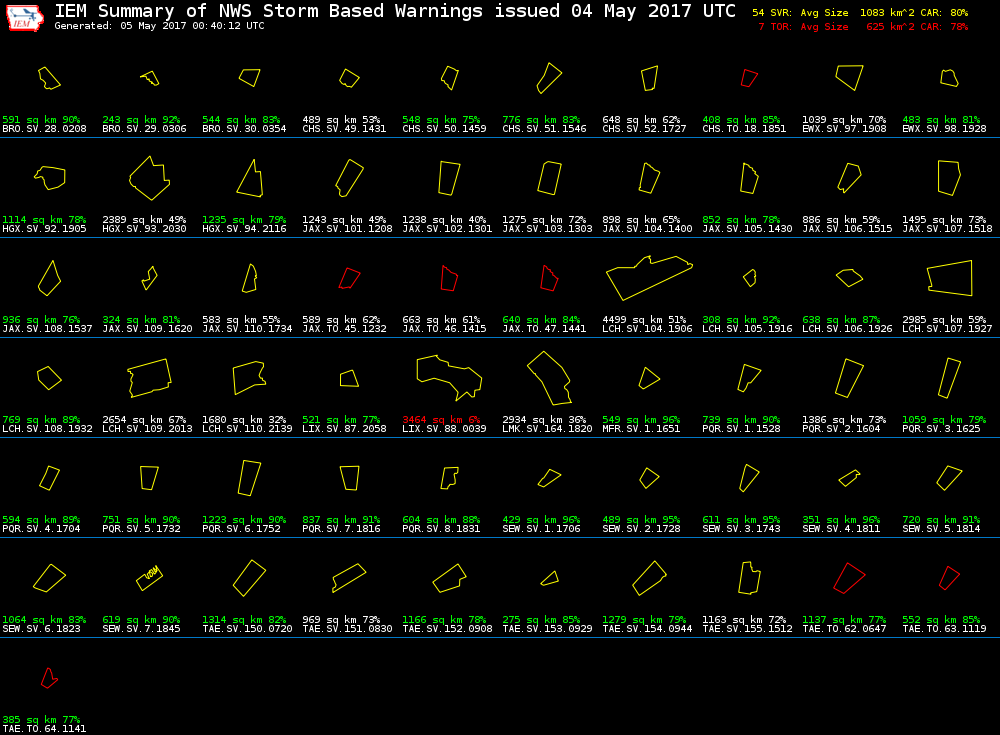1000x735 pixels.
Task: Click the HGX.SV.93.2030 polygon shape
Action: [150, 178]
